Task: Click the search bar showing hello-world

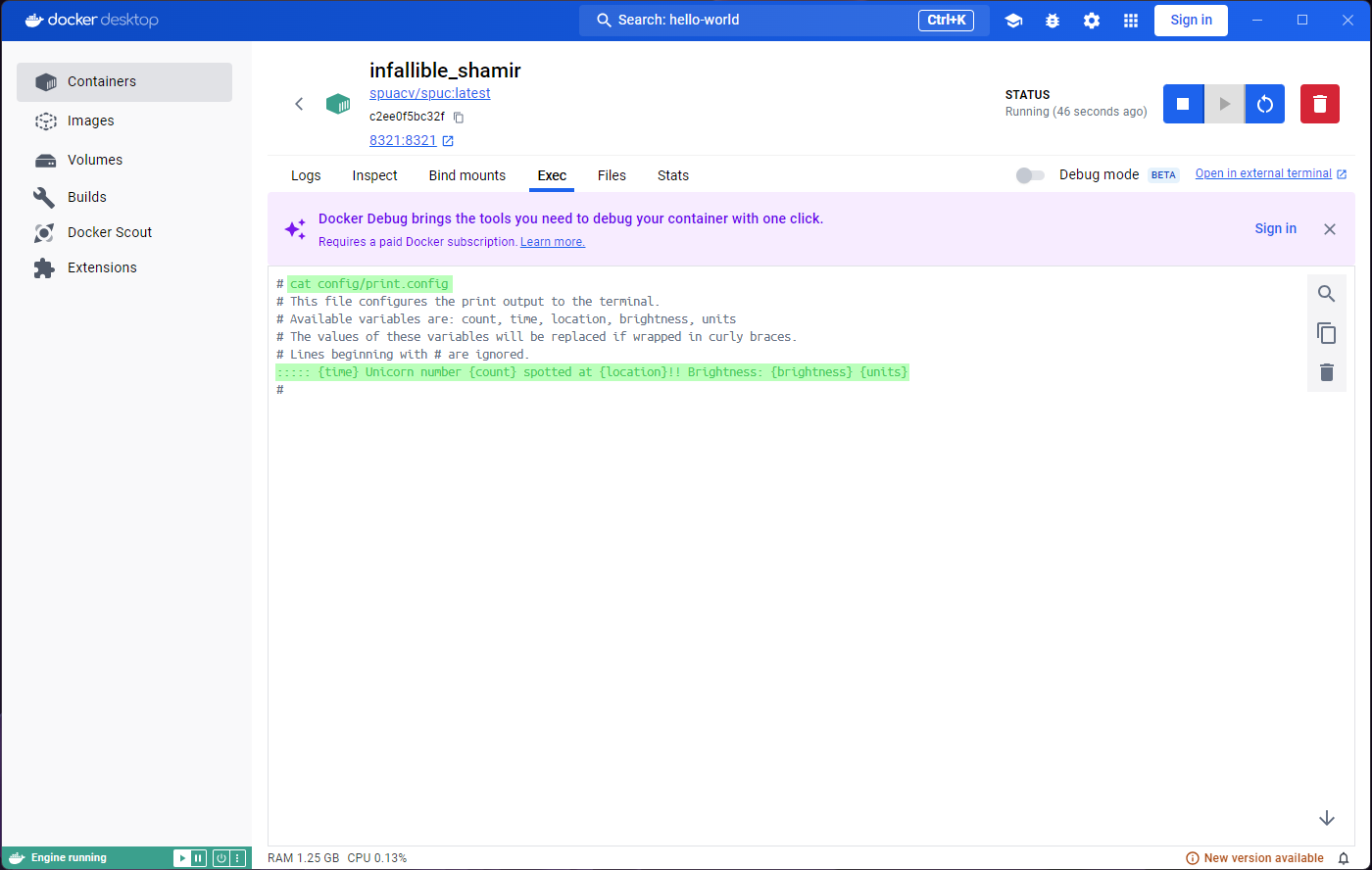Action: pyautogui.click(x=784, y=20)
